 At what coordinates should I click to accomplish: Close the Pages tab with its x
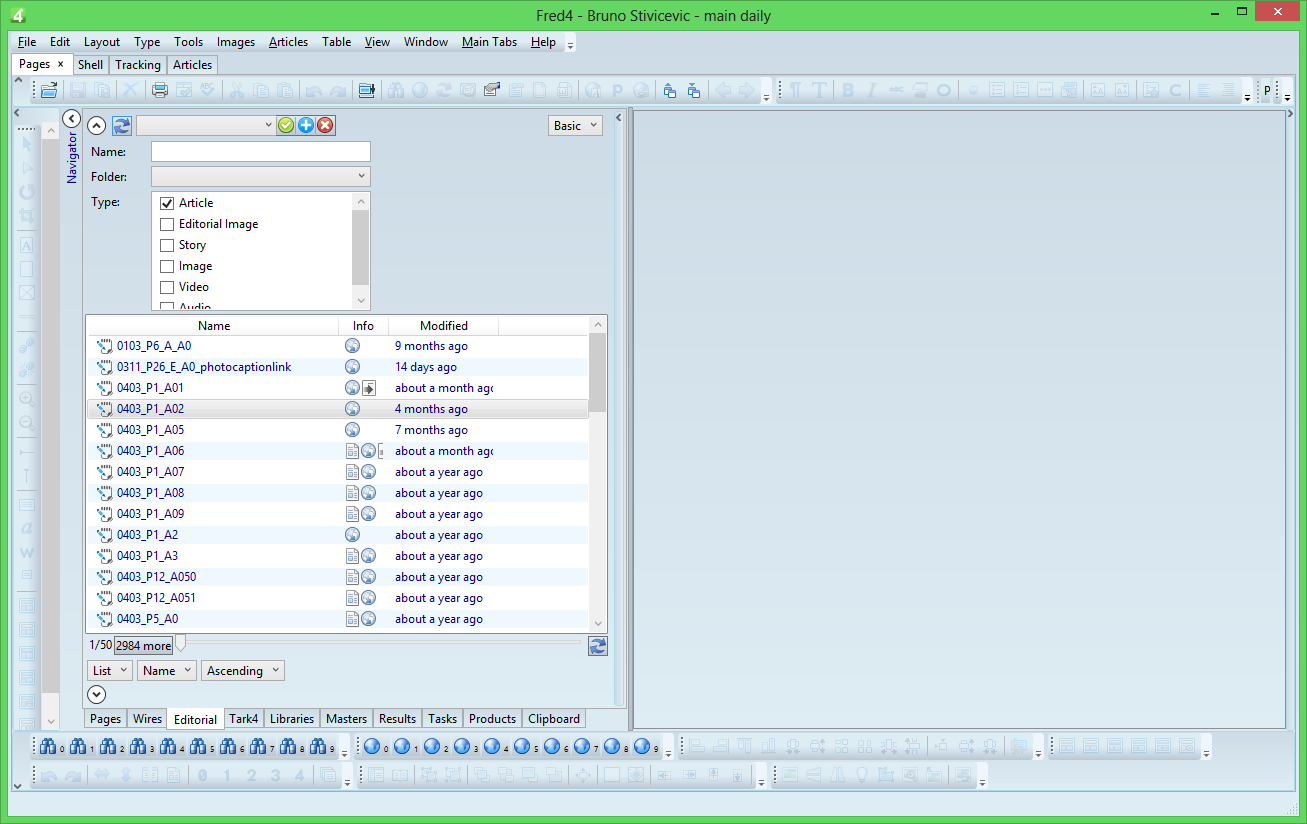click(x=60, y=64)
